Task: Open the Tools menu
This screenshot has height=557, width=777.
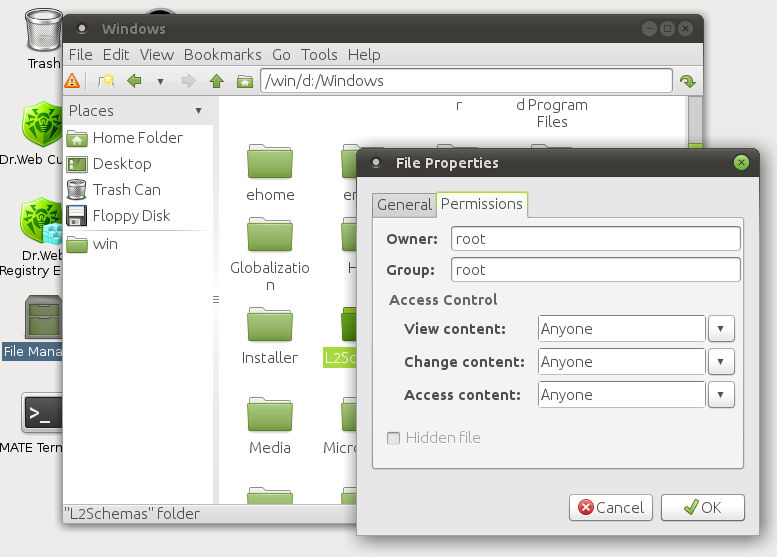Action: pos(319,55)
